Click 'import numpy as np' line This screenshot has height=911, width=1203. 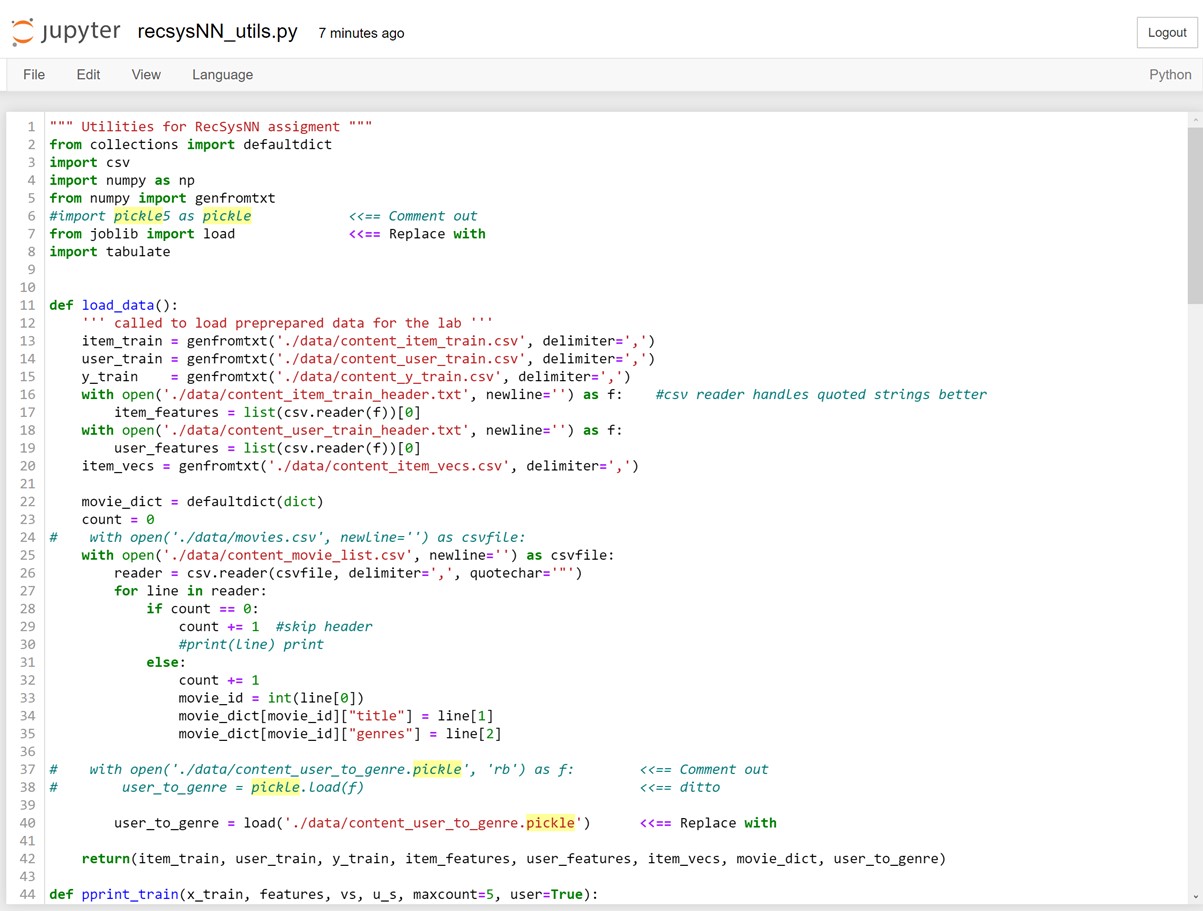click(122, 180)
